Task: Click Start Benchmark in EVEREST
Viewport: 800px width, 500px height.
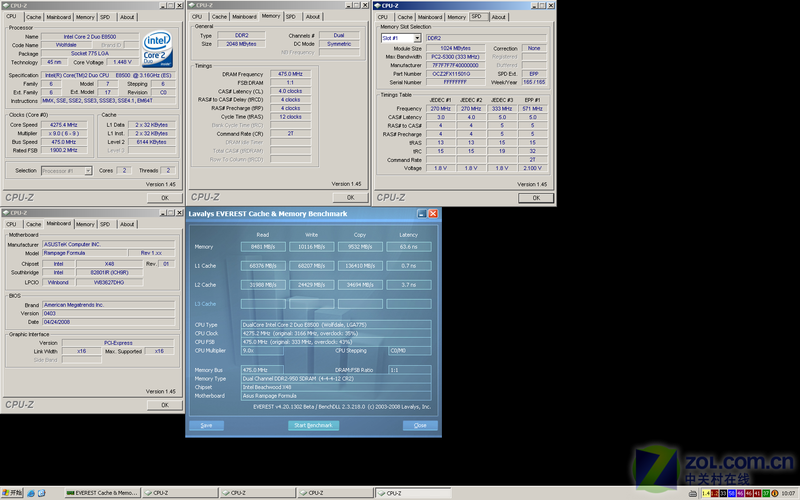Action: (x=313, y=425)
